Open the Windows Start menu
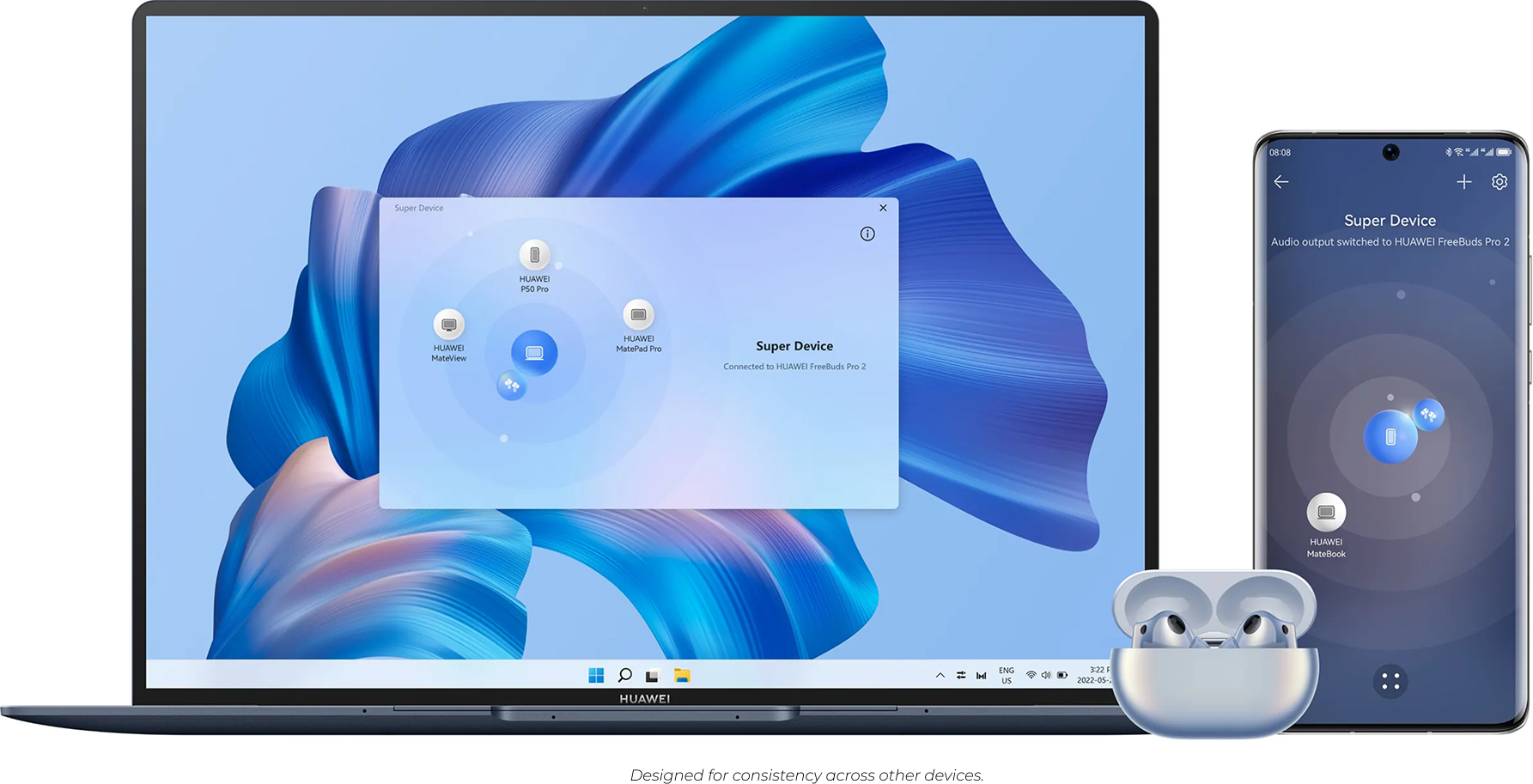 (x=596, y=675)
